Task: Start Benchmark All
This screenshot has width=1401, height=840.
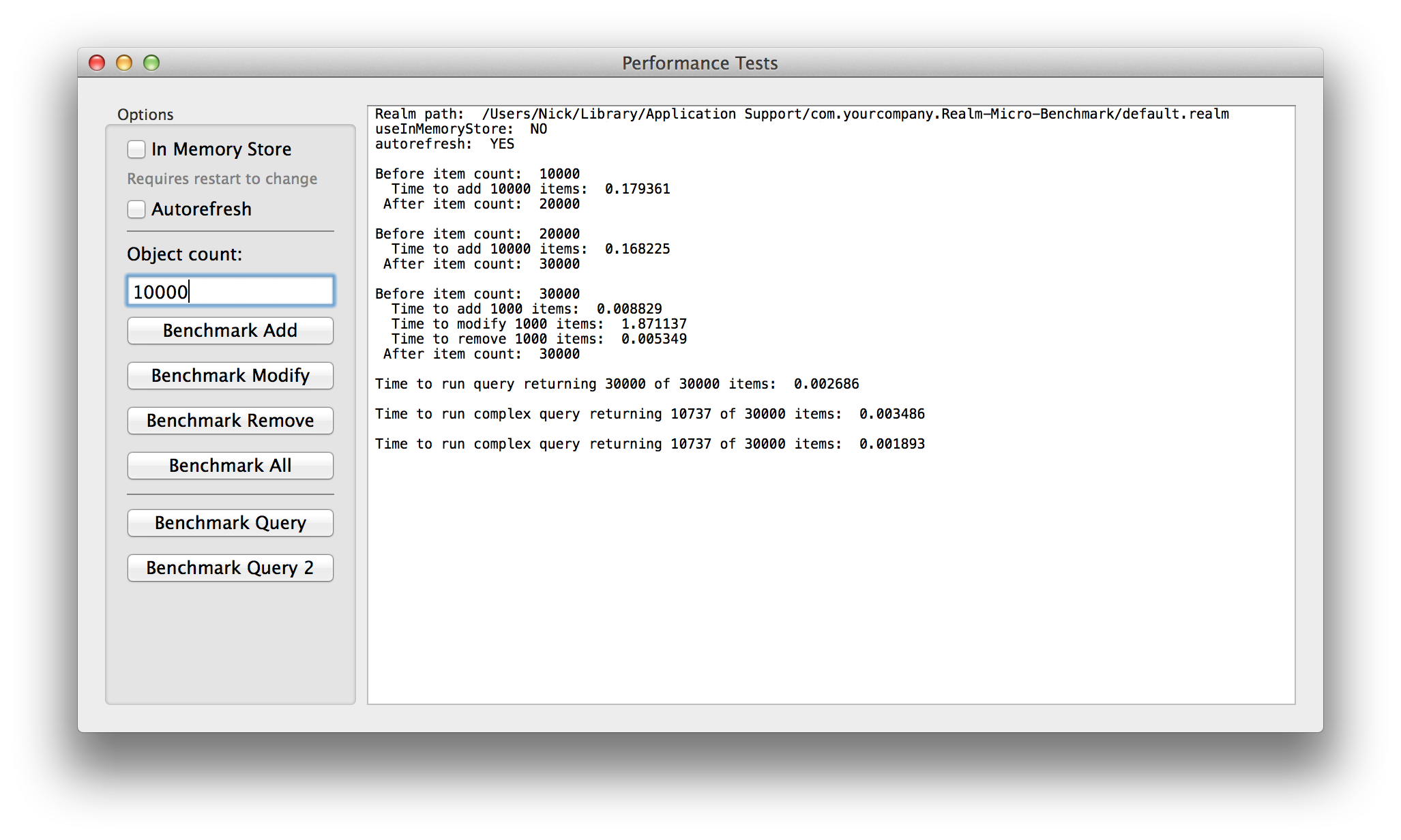Action: (x=231, y=466)
